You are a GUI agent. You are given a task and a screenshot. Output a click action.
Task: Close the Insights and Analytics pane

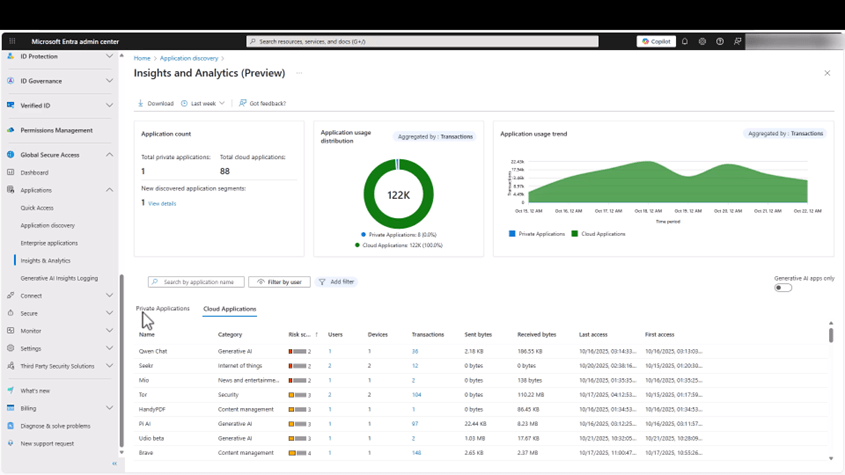[827, 73]
